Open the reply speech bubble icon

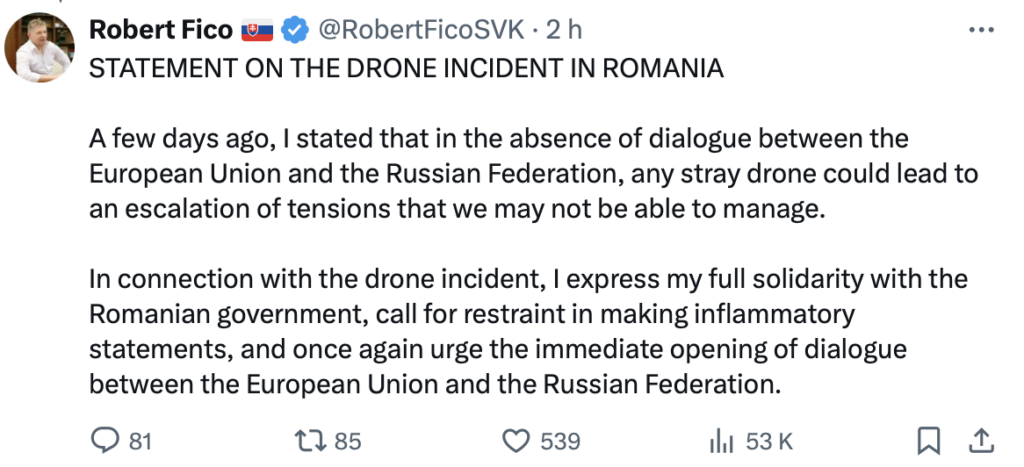104,441
